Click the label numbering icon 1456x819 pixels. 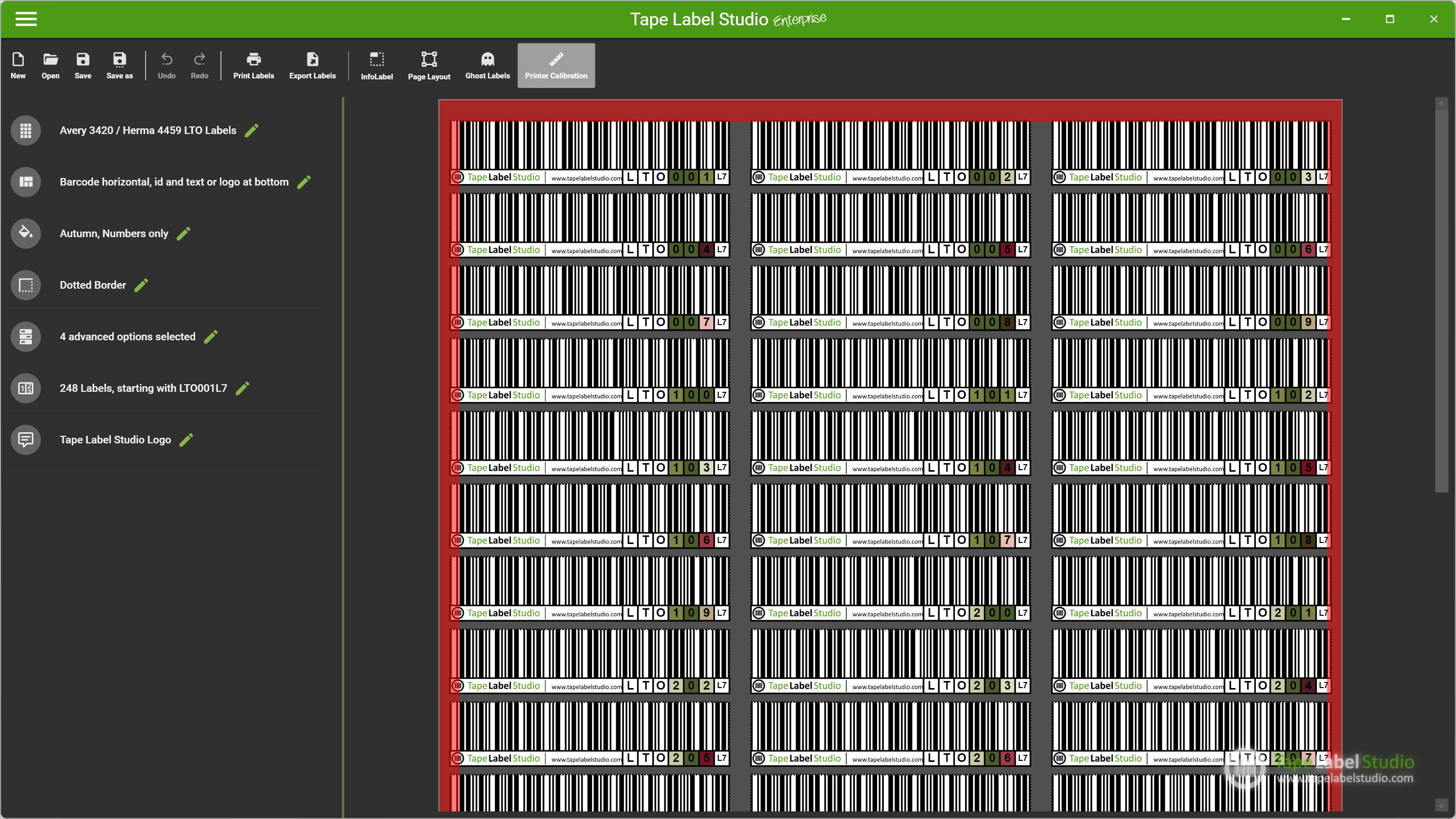(25, 388)
